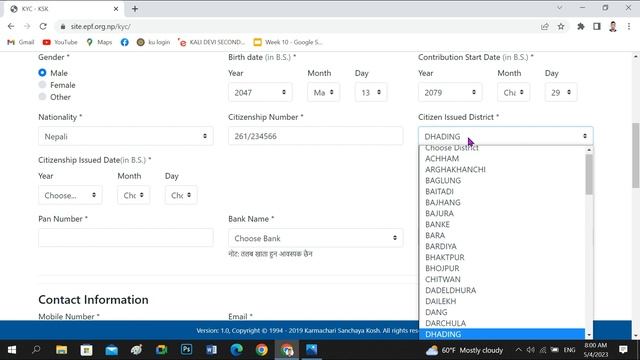Choose CHITWAN from district list
Viewport: 640px width, 360px height.
[x=502, y=280]
